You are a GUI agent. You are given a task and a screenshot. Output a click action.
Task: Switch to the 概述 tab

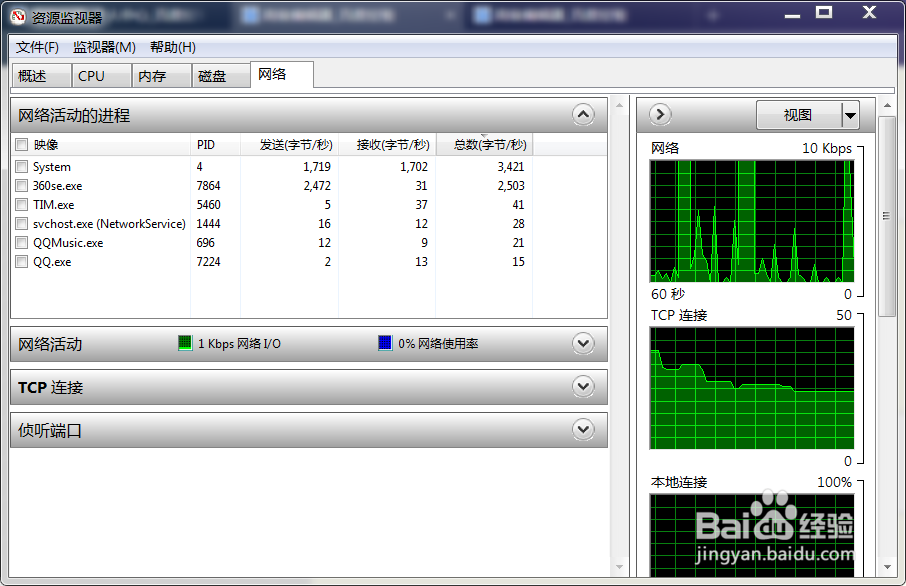click(x=42, y=76)
